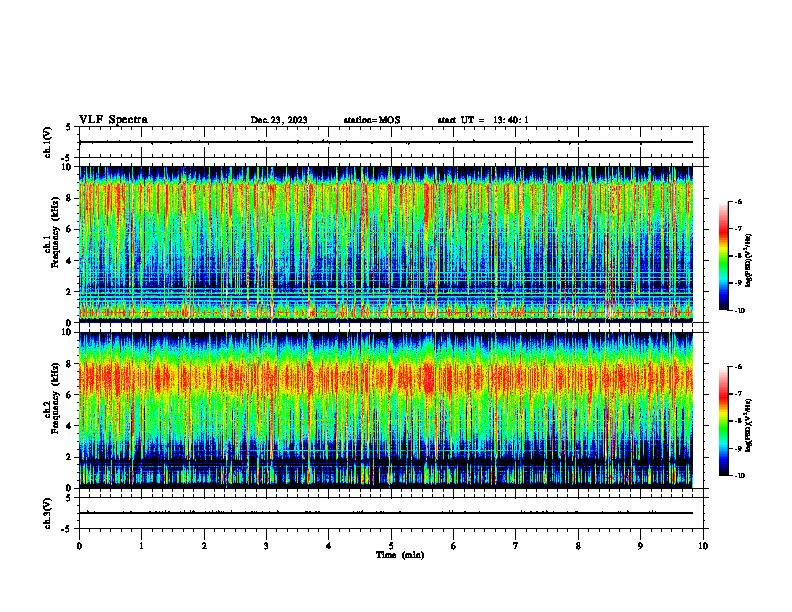Click the time axis tick label "1"
Screen dimensions: 792x612
(x=141, y=546)
